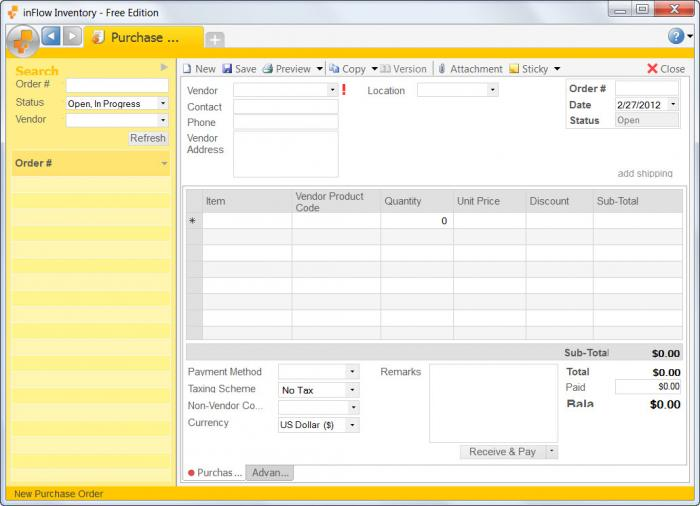
Task: Open help via the question mark icon
Action: tap(676, 36)
